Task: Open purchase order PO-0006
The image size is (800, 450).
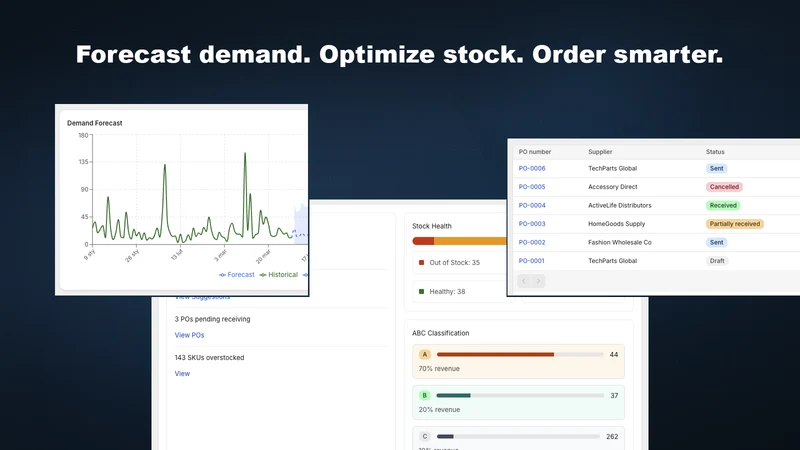Action: pos(532,168)
